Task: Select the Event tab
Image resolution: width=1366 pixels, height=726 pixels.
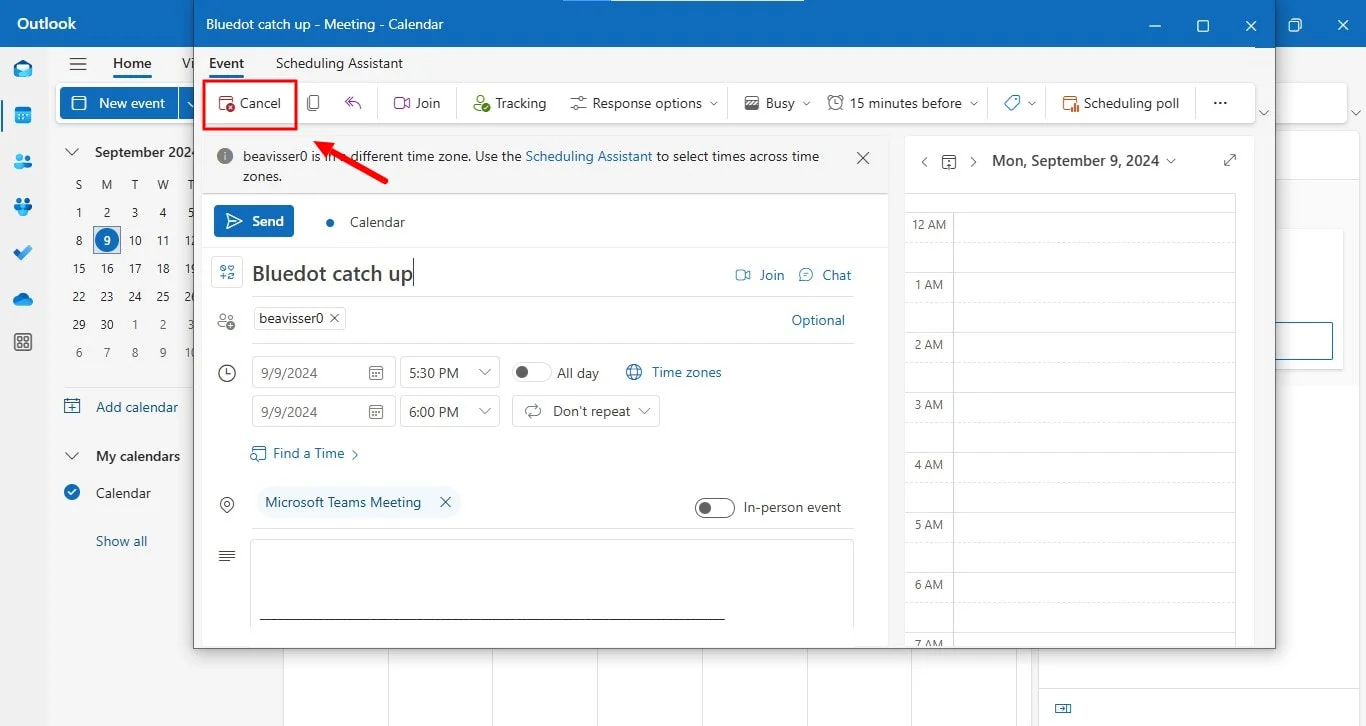Action: click(226, 63)
